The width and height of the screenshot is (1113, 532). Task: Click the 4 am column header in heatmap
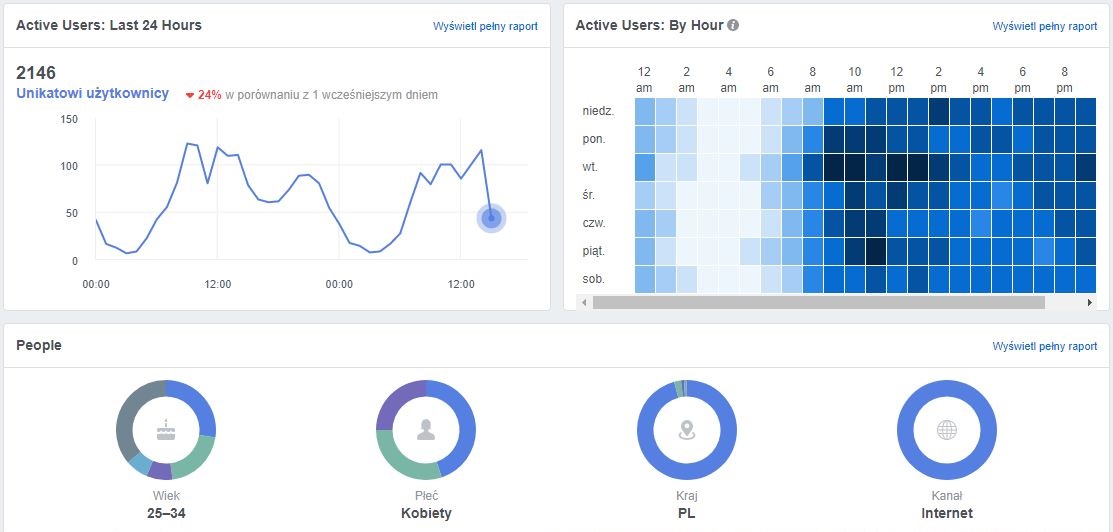pos(729,80)
